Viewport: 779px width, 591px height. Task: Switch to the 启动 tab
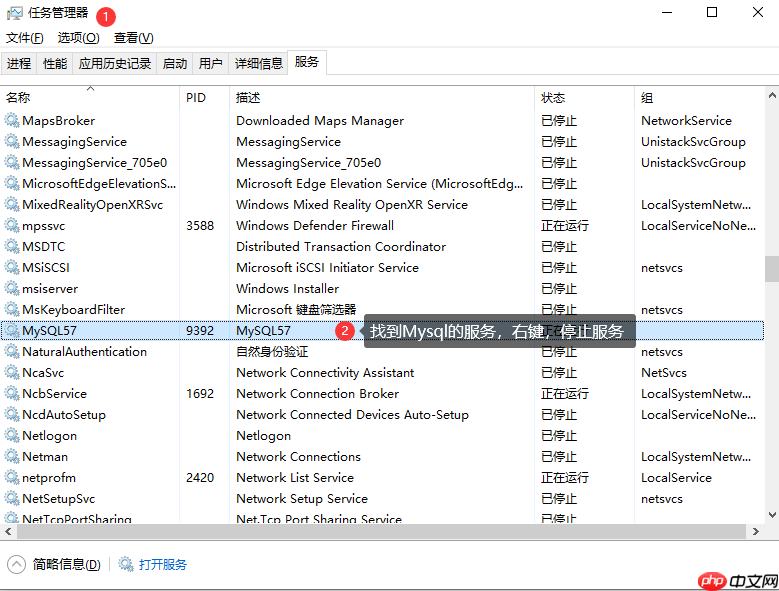pos(175,64)
